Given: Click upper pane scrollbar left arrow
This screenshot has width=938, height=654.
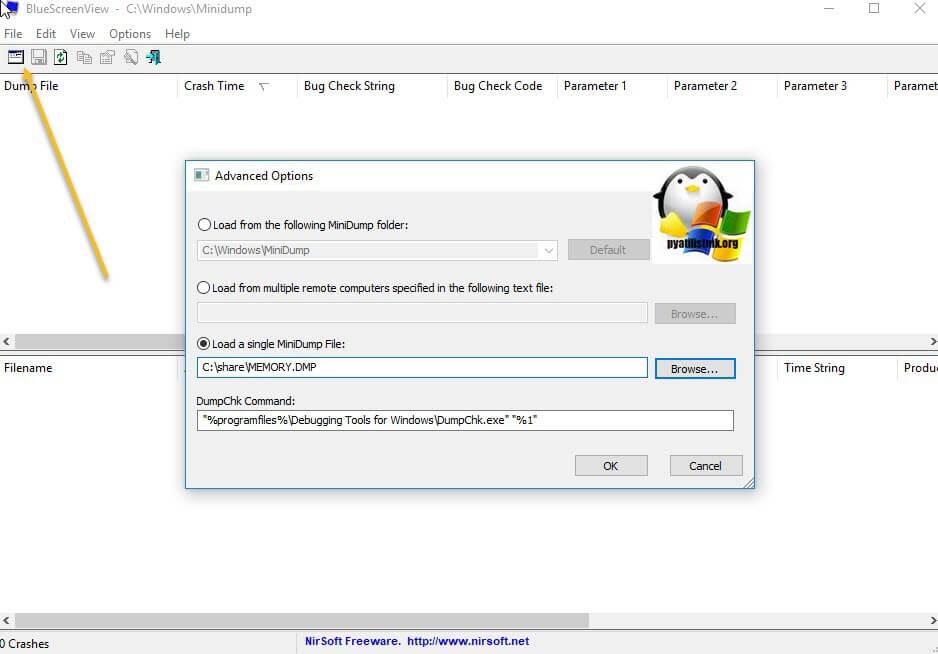Looking at the screenshot, I should [7, 342].
